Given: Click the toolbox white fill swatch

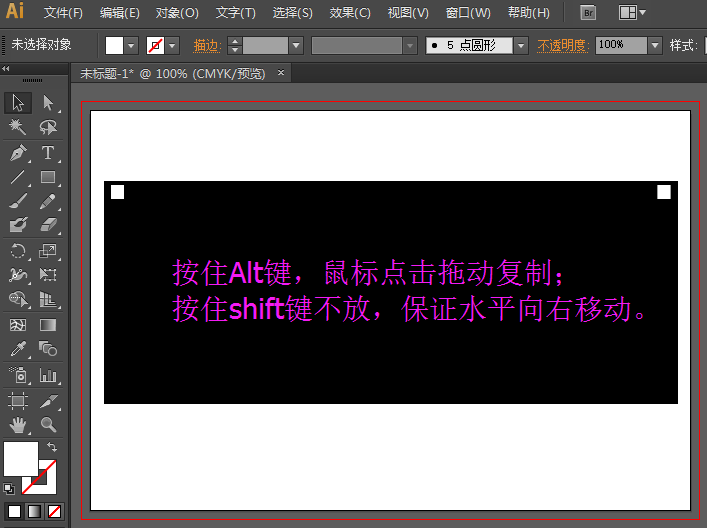Looking at the screenshot, I should tap(21, 459).
